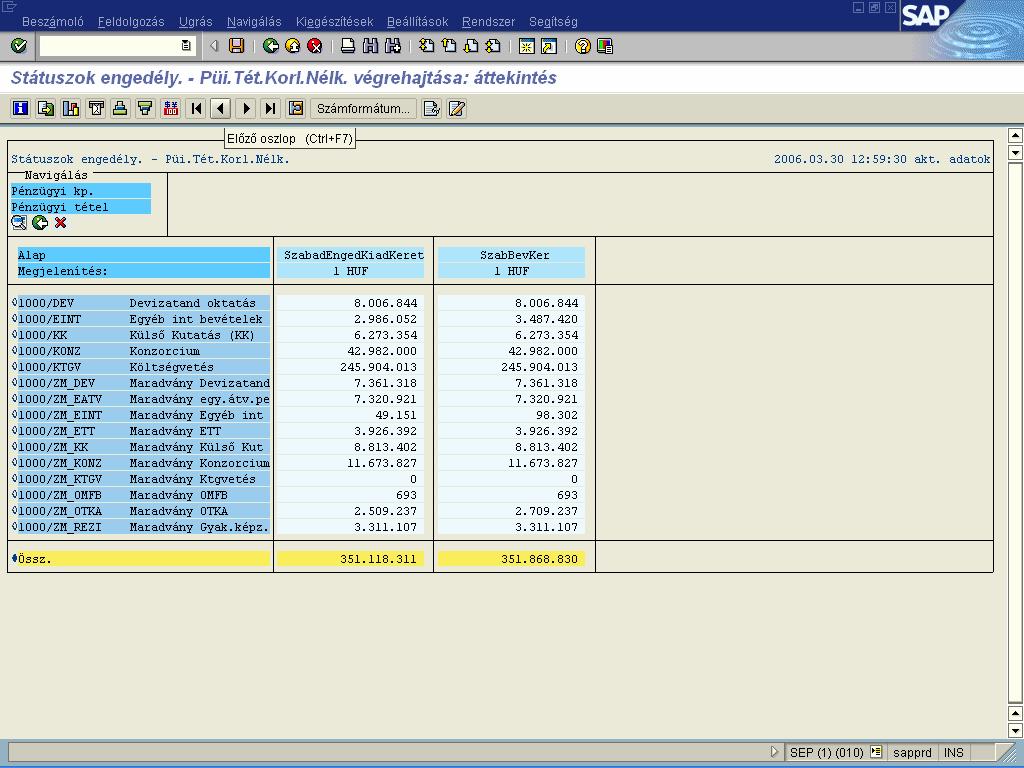
Task: Open the Segítség menu
Action: point(553,22)
